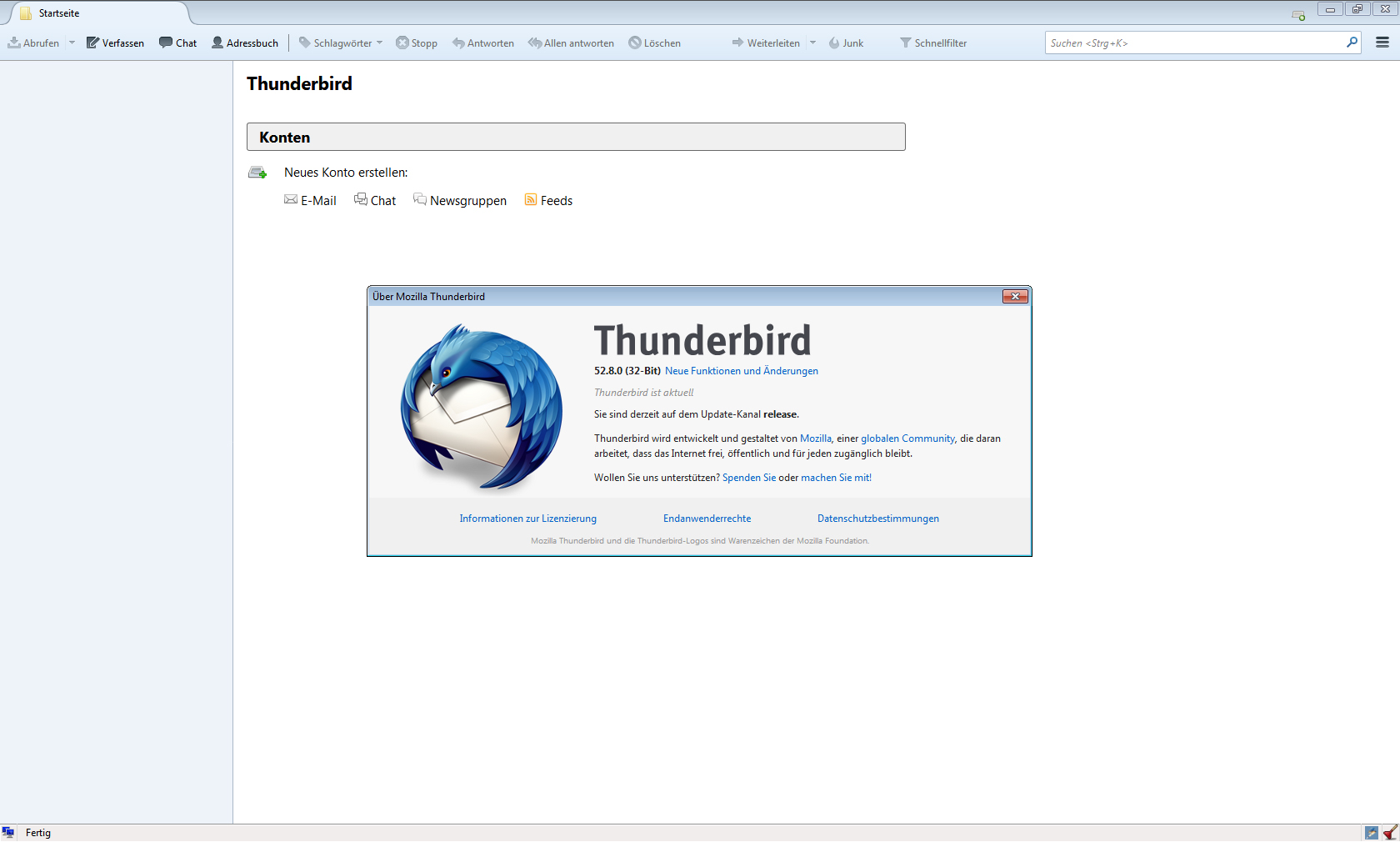
Task: Open the Weiterleiten dropdown arrow
Action: [x=812, y=43]
